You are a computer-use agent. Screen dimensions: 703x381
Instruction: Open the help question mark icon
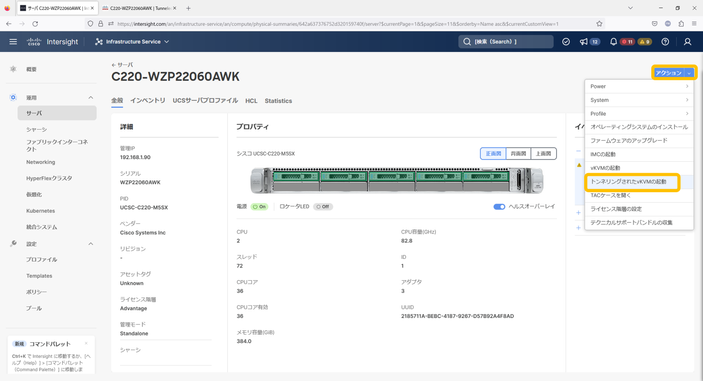pos(665,42)
